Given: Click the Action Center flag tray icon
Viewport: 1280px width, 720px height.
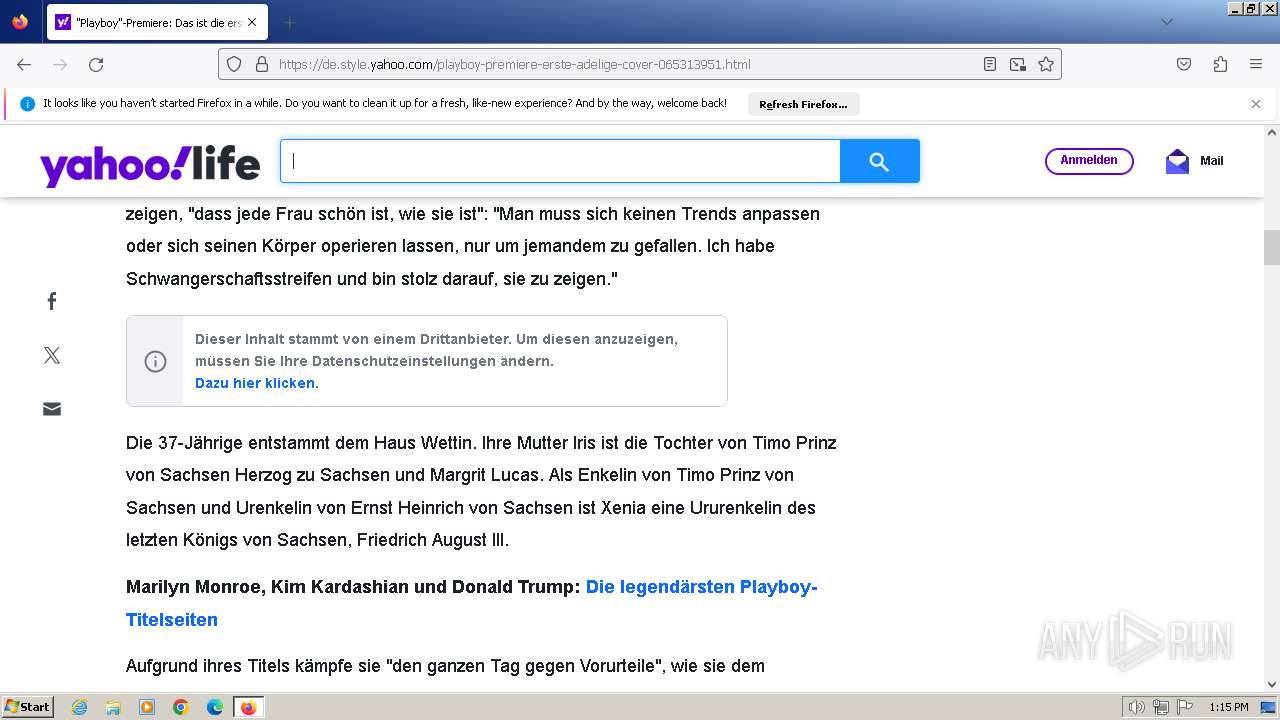Looking at the screenshot, I should pyautogui.click(x=1185, y=707).
